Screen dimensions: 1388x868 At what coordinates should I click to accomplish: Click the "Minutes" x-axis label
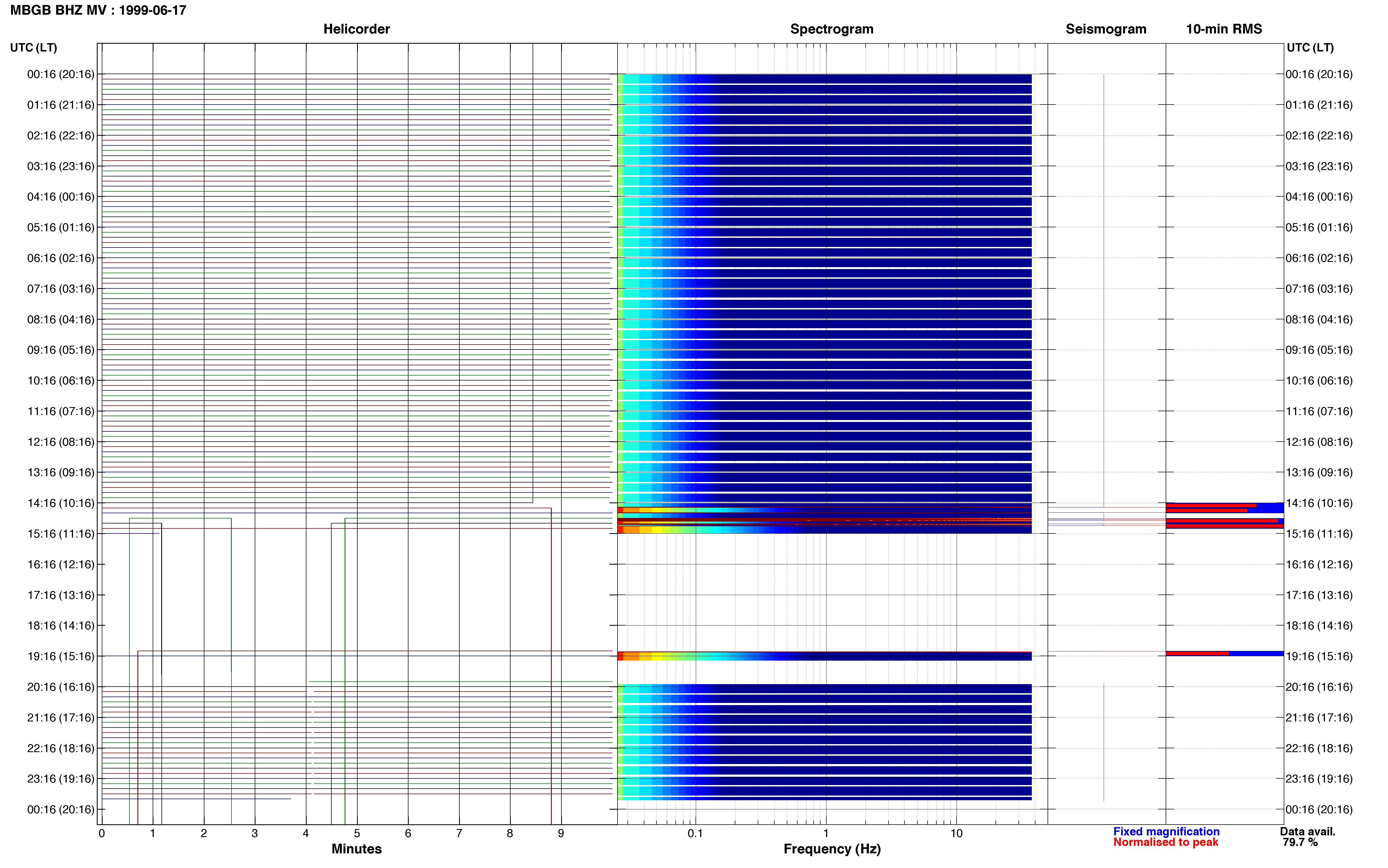pos(356,849)
